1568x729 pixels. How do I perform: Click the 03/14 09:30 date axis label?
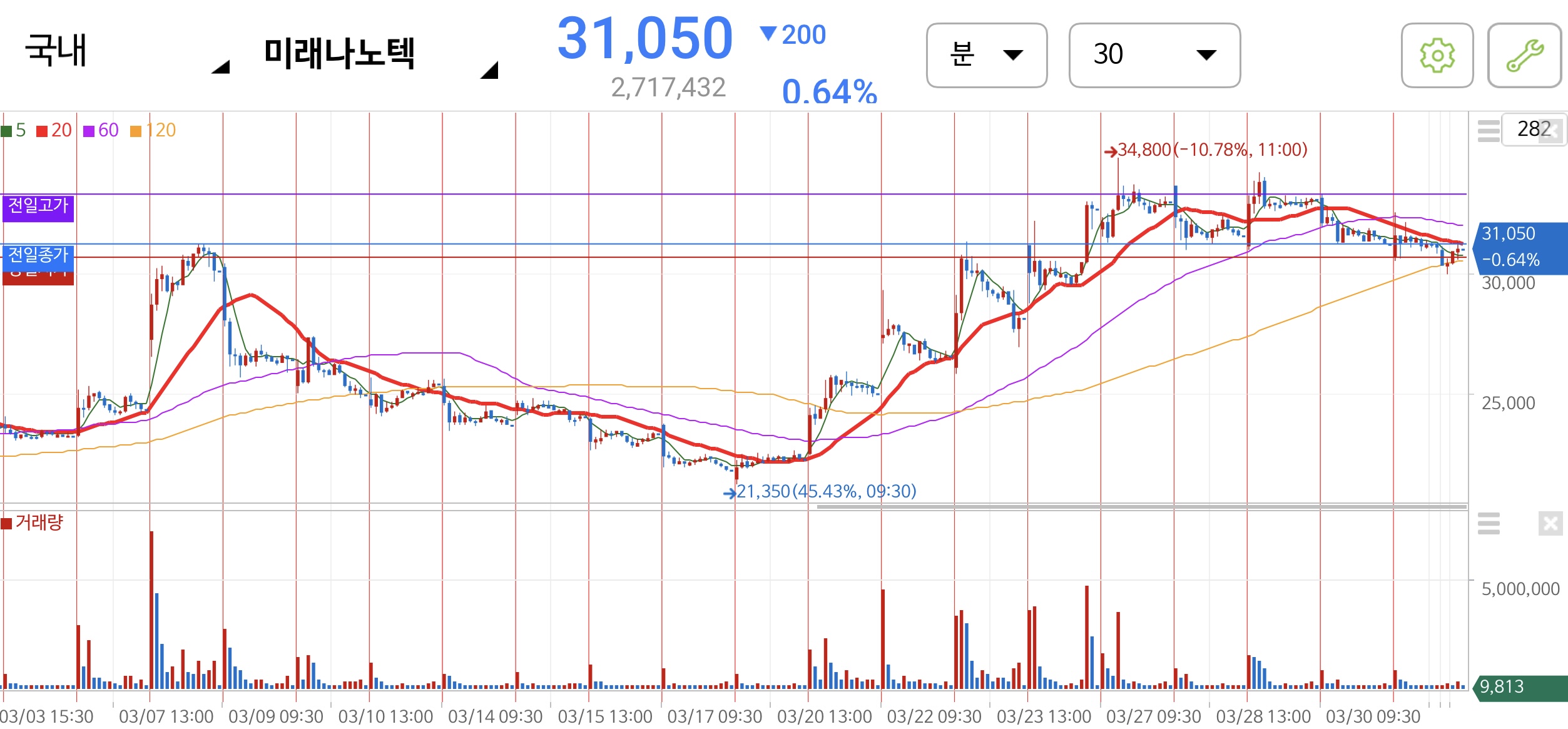coord(495,716)
